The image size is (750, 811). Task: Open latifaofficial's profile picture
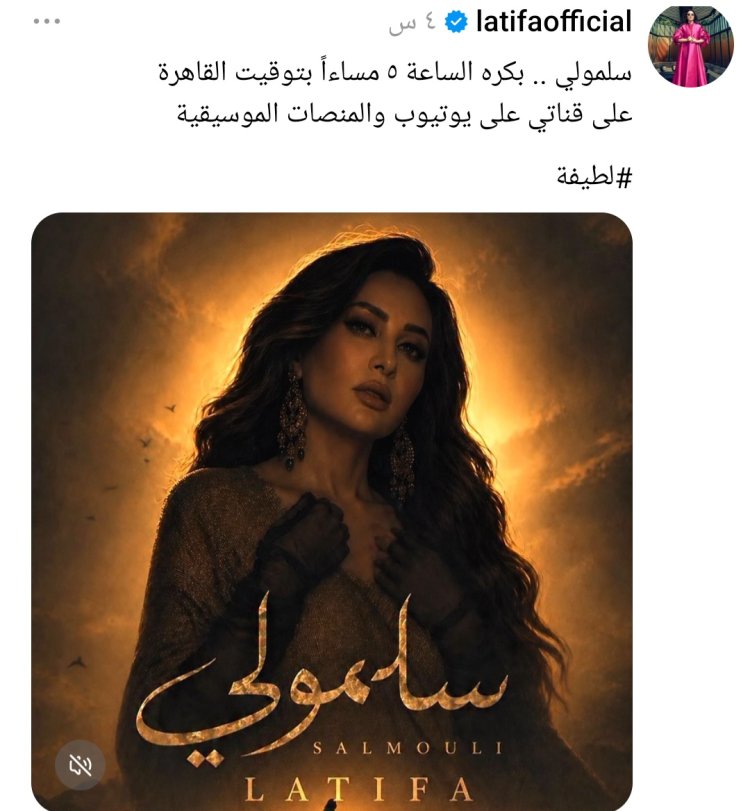click(x=691, y=46)
